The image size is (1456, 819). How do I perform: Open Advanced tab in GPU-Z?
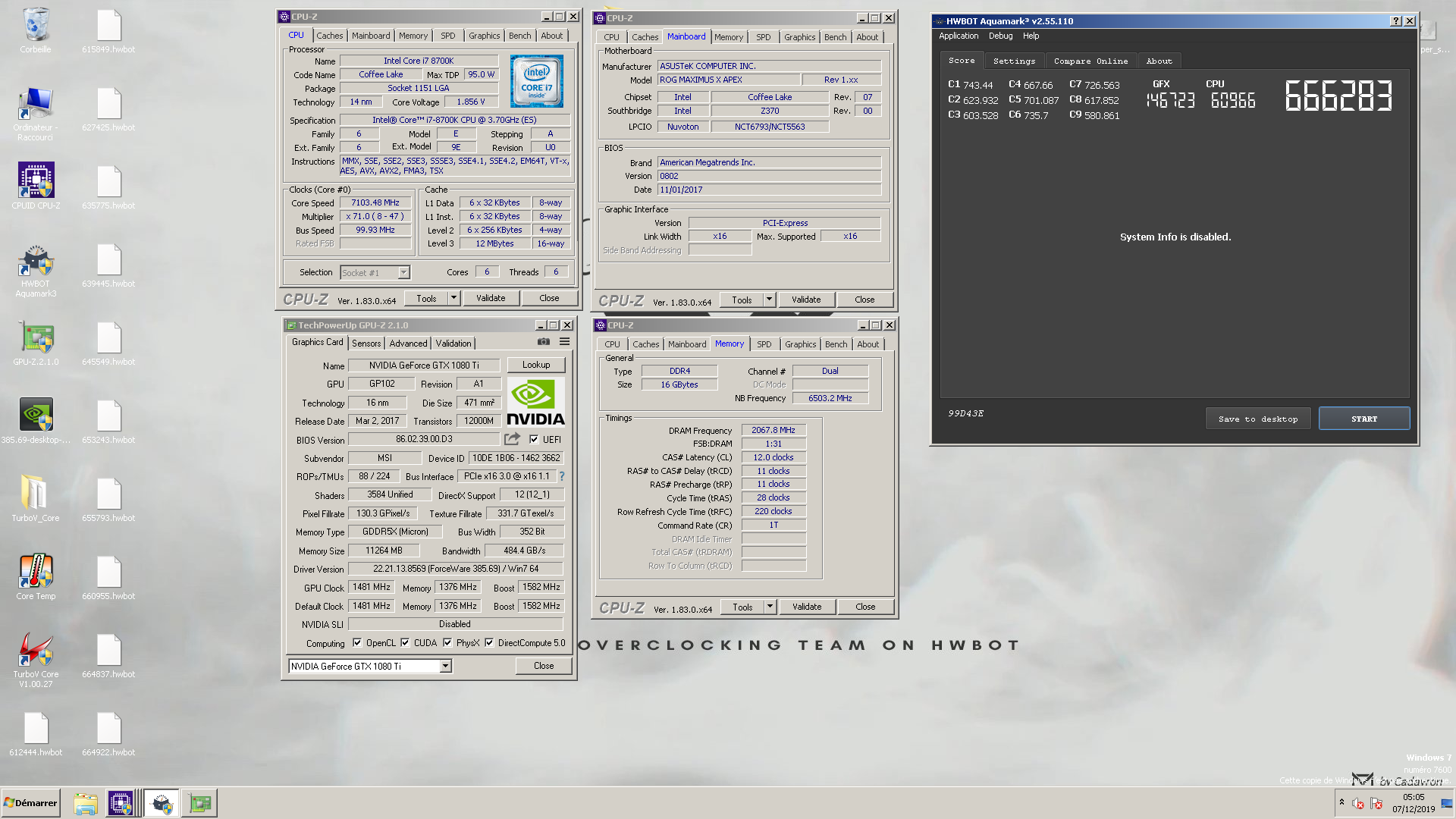[x=408, y=344]
